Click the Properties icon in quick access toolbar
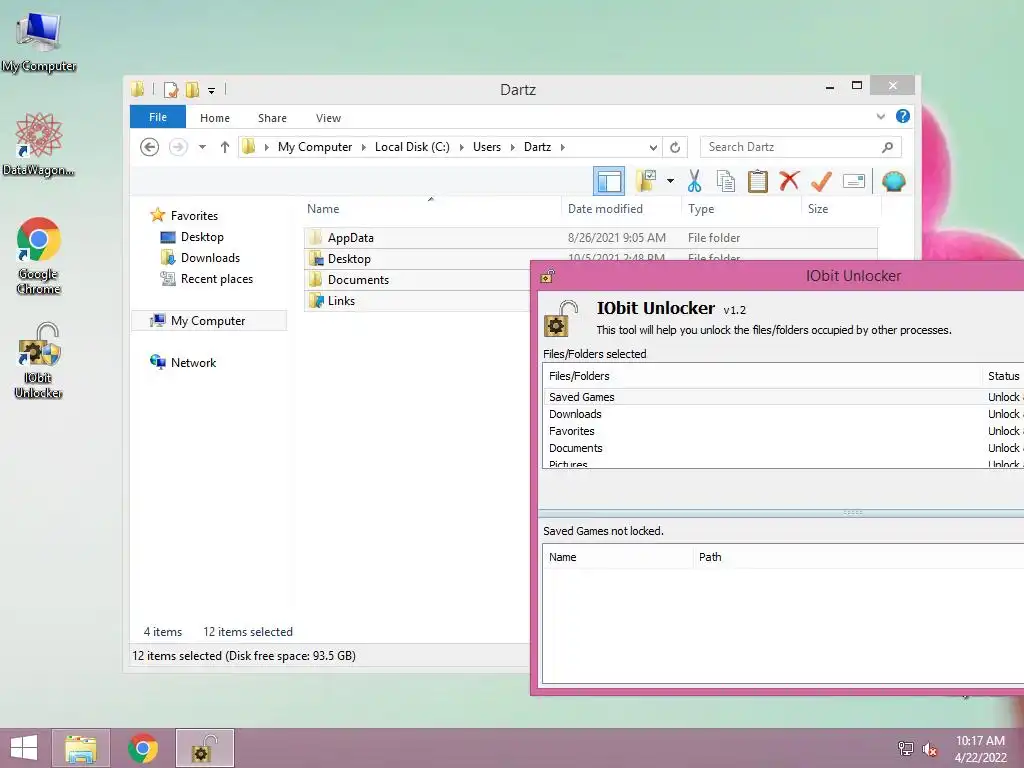The width and height of the screenshot is (1024, 768). (x=170, y=89)
